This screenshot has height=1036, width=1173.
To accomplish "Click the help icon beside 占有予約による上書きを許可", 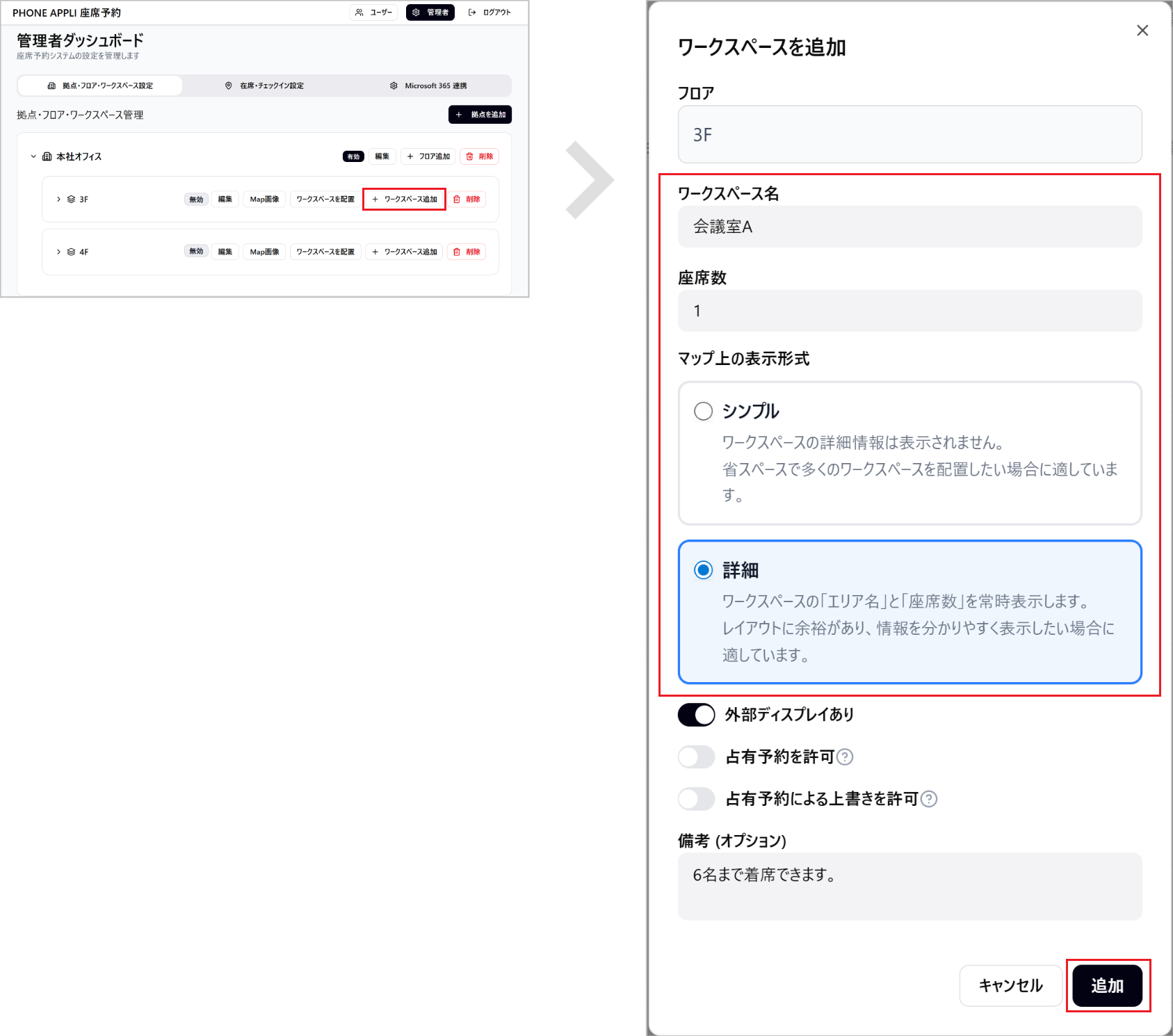I will (929, 799).
